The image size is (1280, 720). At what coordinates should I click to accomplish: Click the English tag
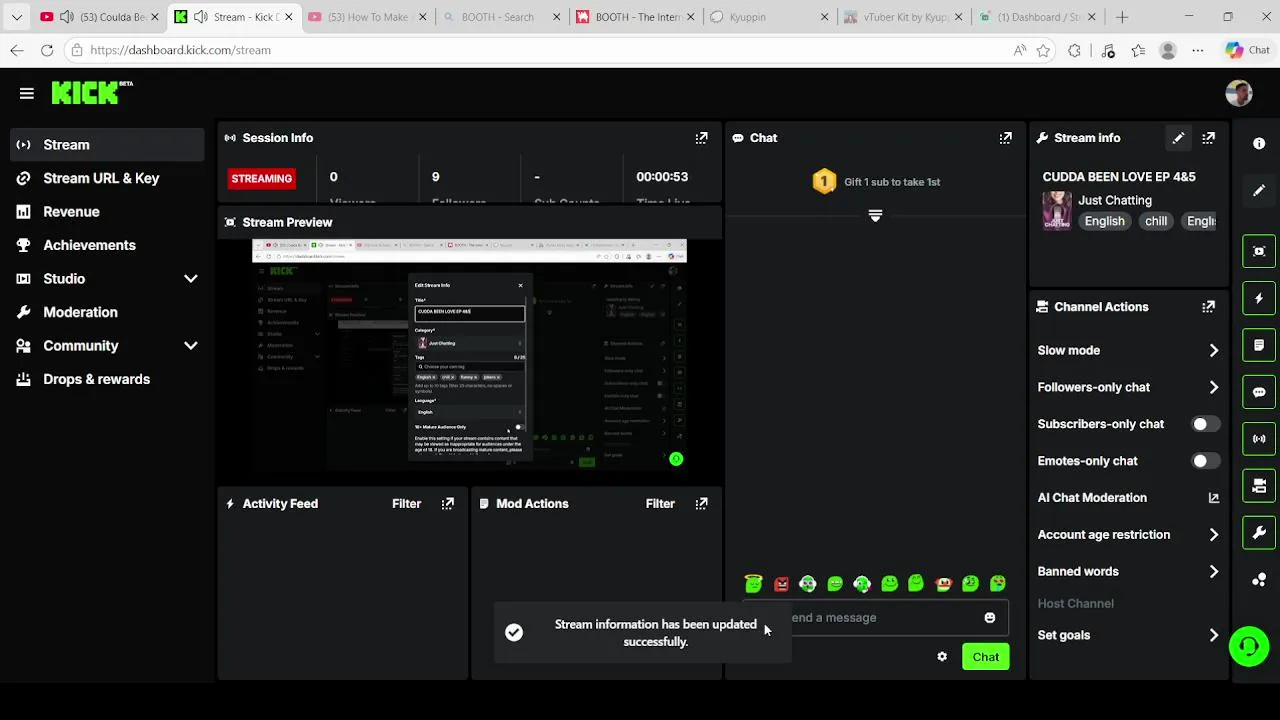click(1105, 221)
